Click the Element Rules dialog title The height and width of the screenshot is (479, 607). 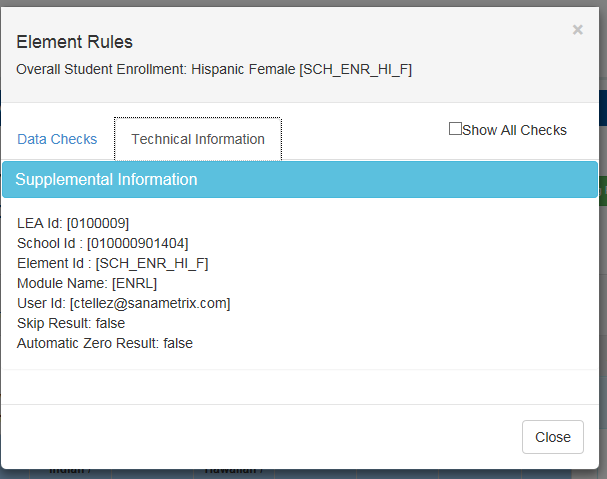click(75, 42)
